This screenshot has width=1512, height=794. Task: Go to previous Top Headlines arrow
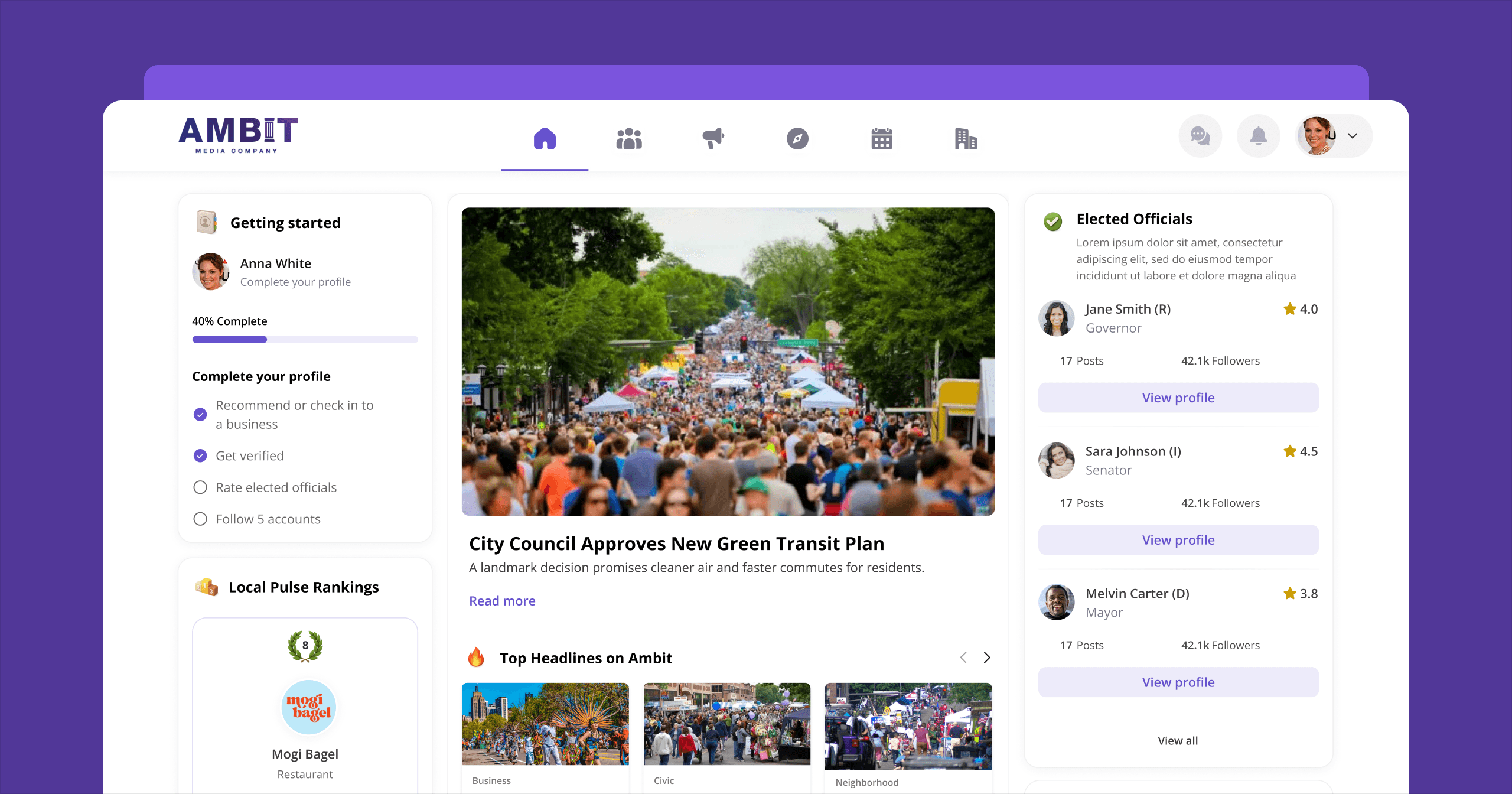click(x=963, y=658)
